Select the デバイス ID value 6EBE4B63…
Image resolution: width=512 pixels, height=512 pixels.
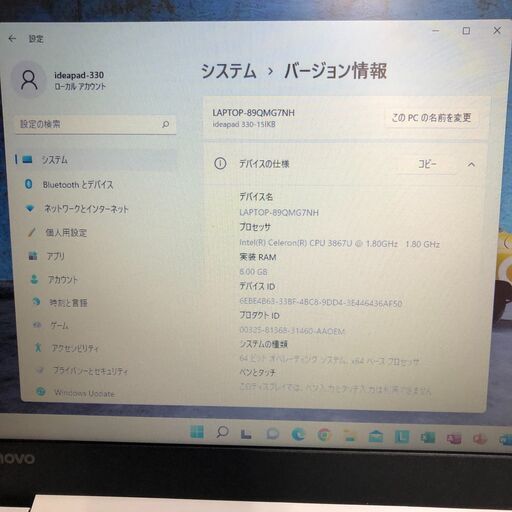click(321, 302)
